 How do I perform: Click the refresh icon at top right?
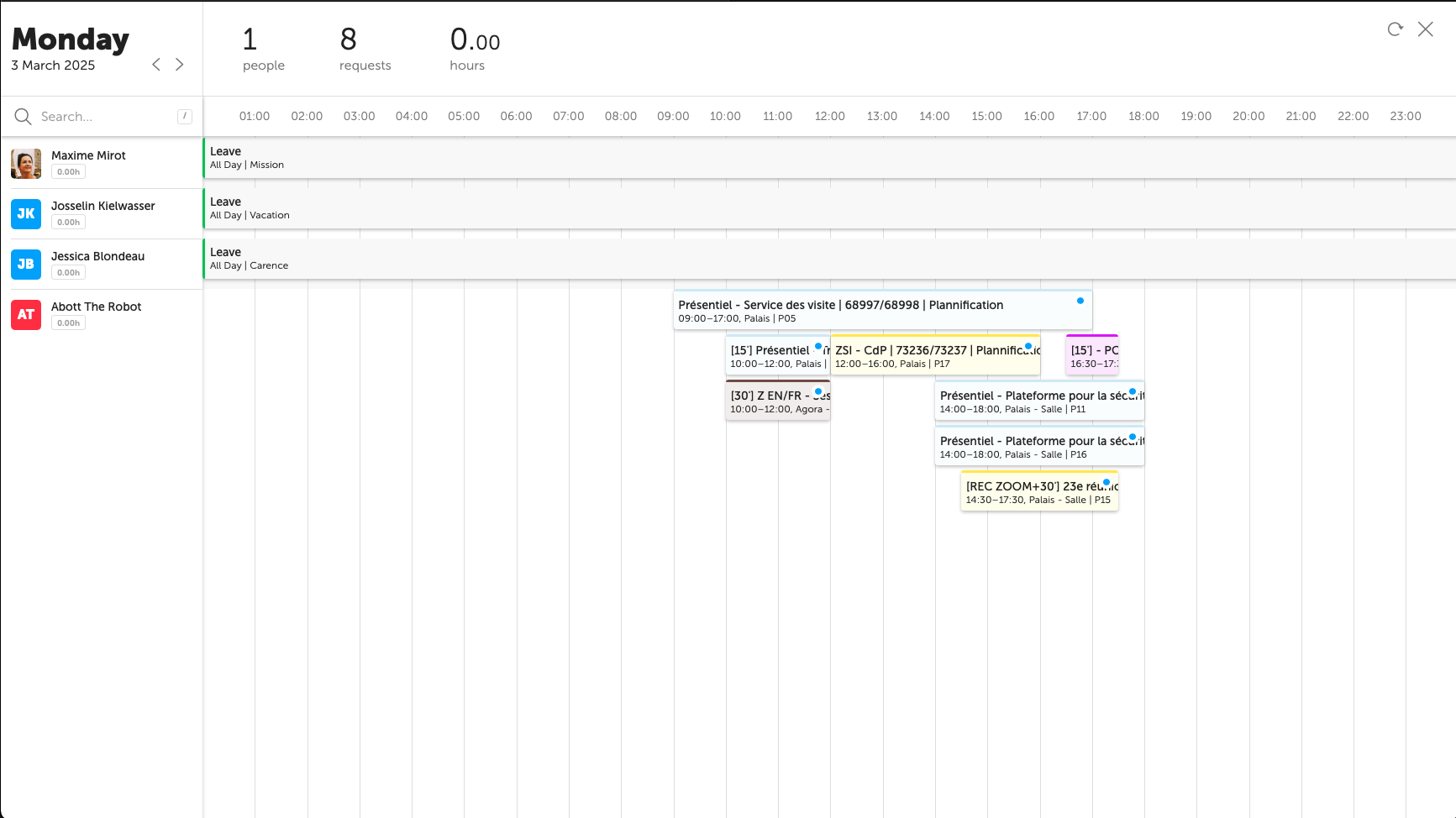[1395, 29]
